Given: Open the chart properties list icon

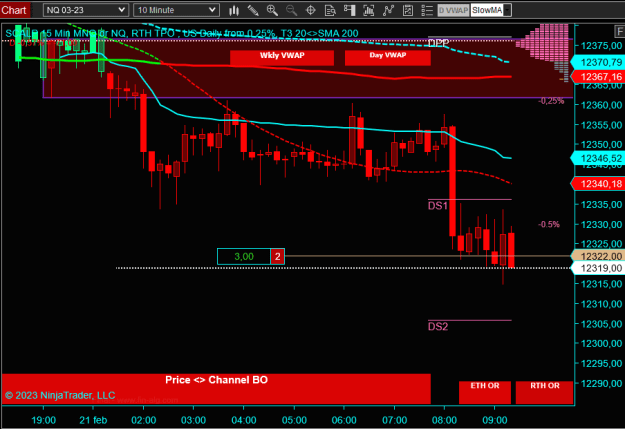Looking at the screenshot, I should coord(427,10).
